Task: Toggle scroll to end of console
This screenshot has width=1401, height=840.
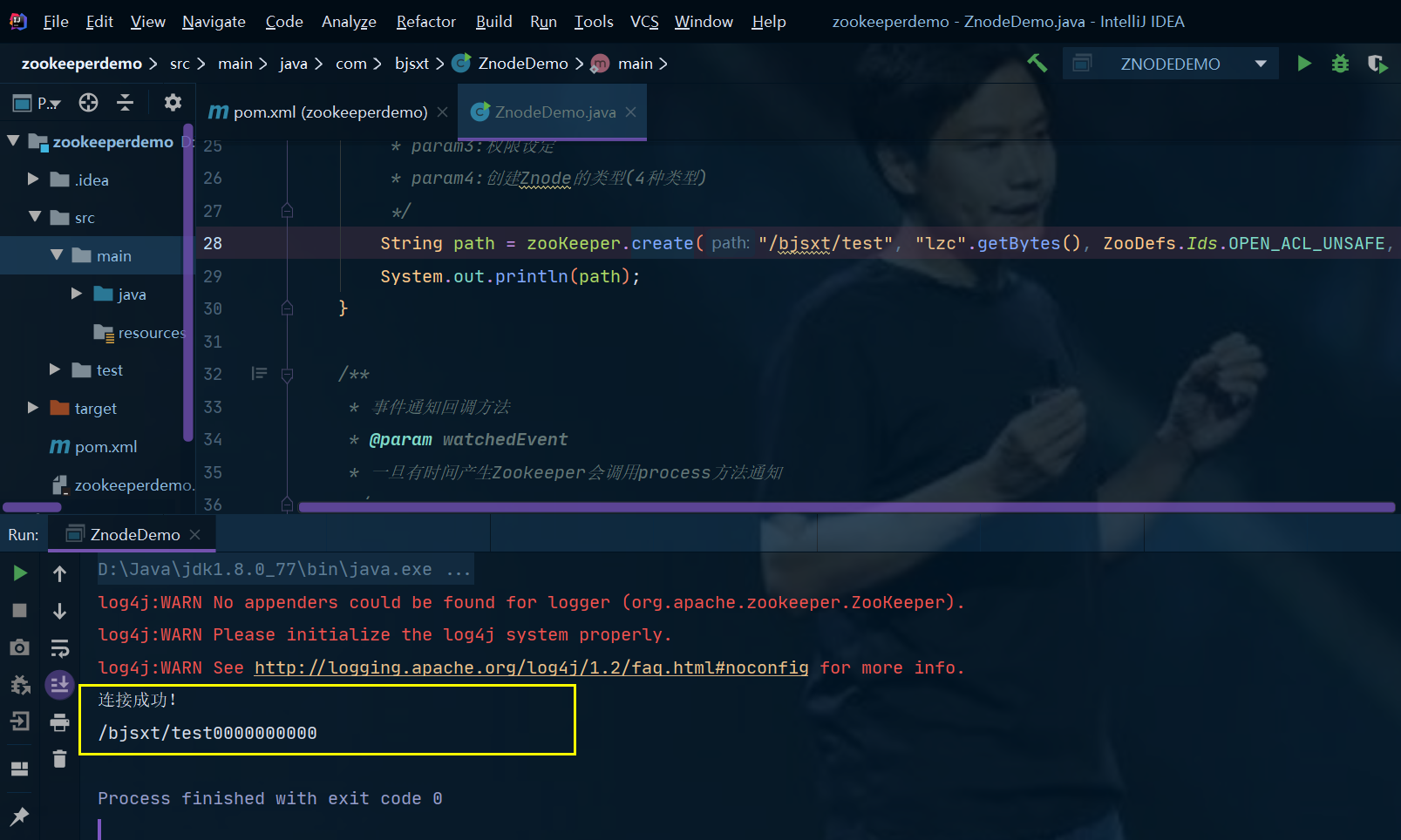Action: pos(59,685)
